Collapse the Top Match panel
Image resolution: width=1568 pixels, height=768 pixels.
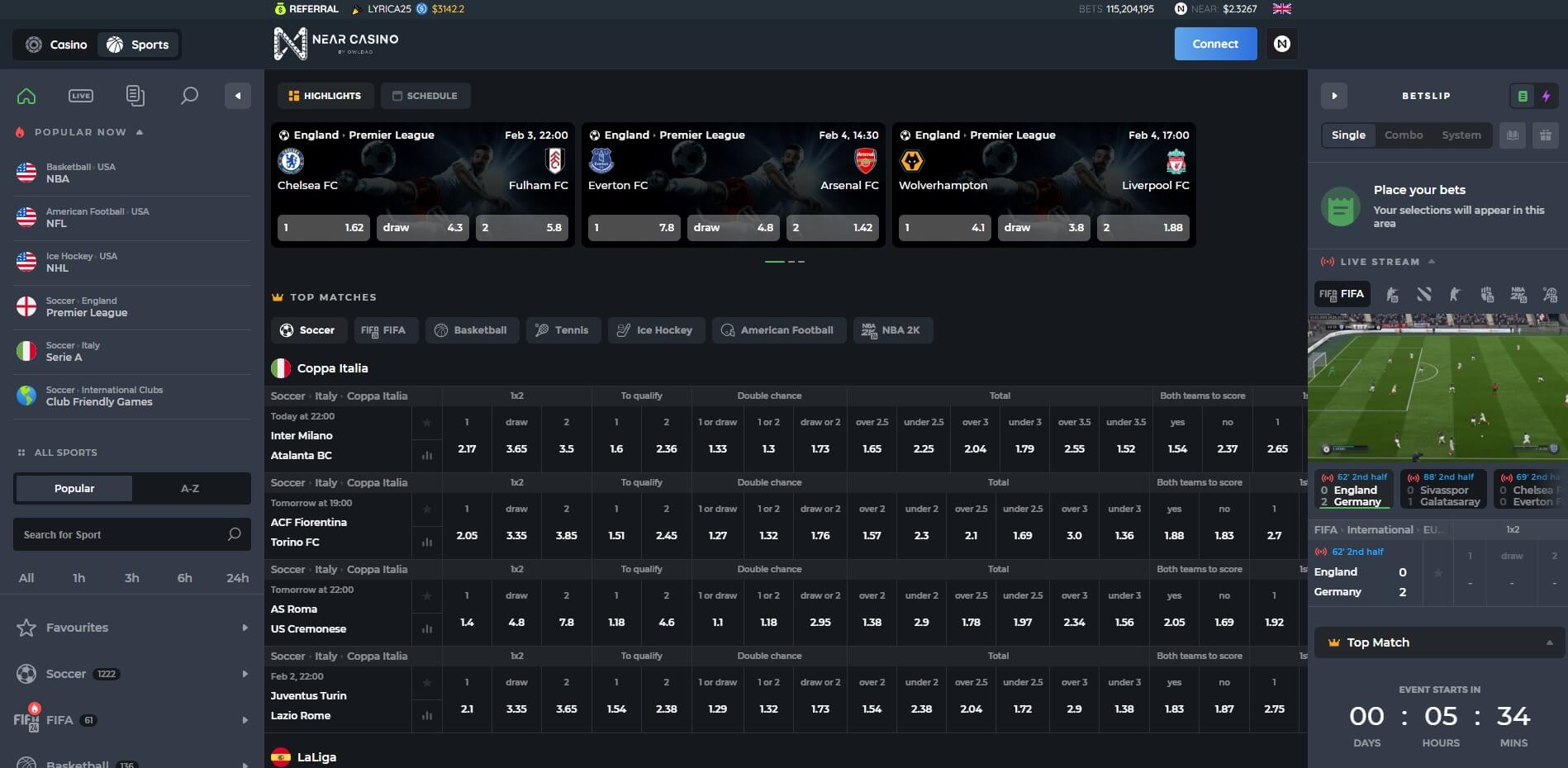point(1549,642)
